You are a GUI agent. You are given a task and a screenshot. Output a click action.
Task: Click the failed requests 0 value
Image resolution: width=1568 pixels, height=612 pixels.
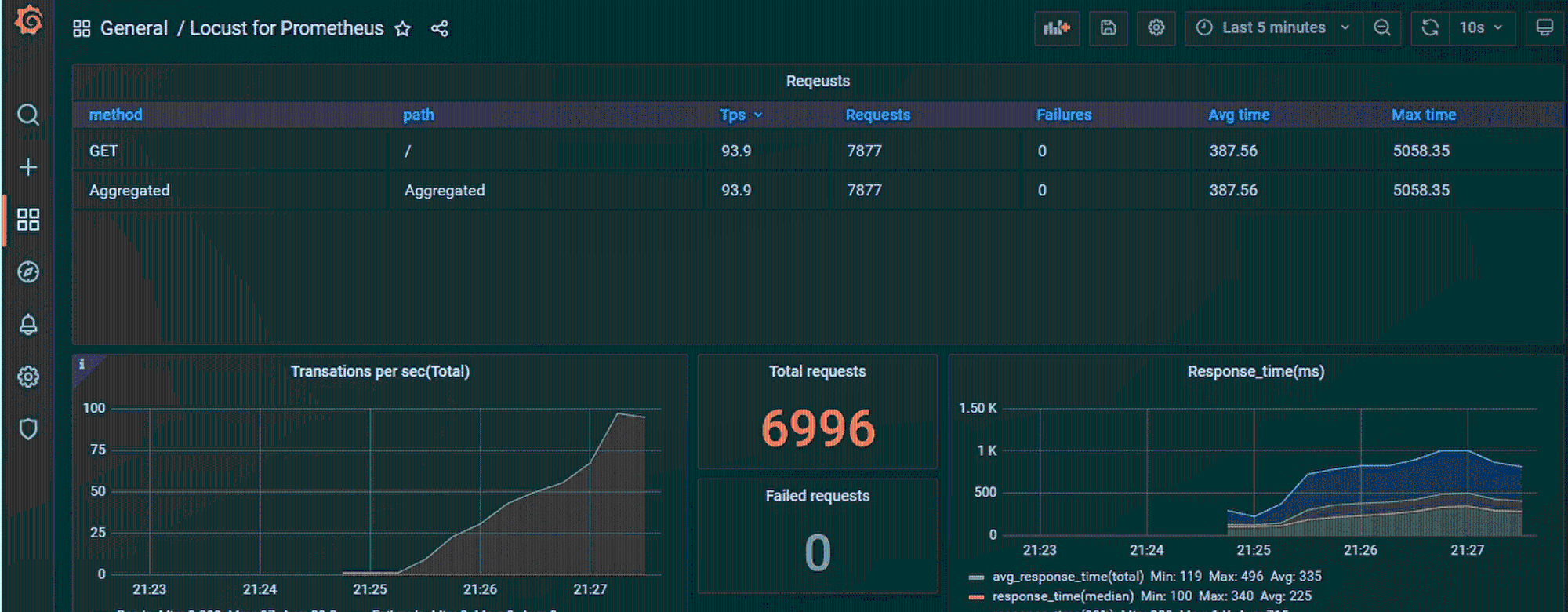coord(818,553)
